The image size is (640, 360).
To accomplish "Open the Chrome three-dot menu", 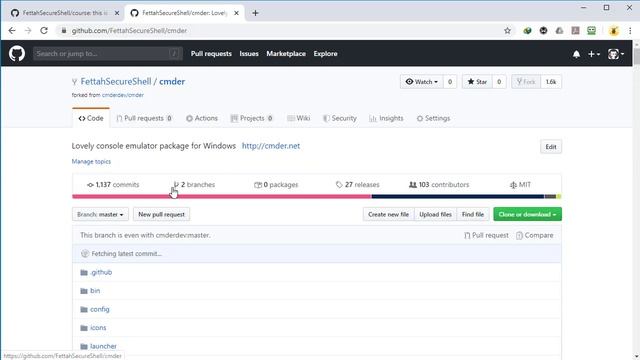I will [x=630, y=31].
